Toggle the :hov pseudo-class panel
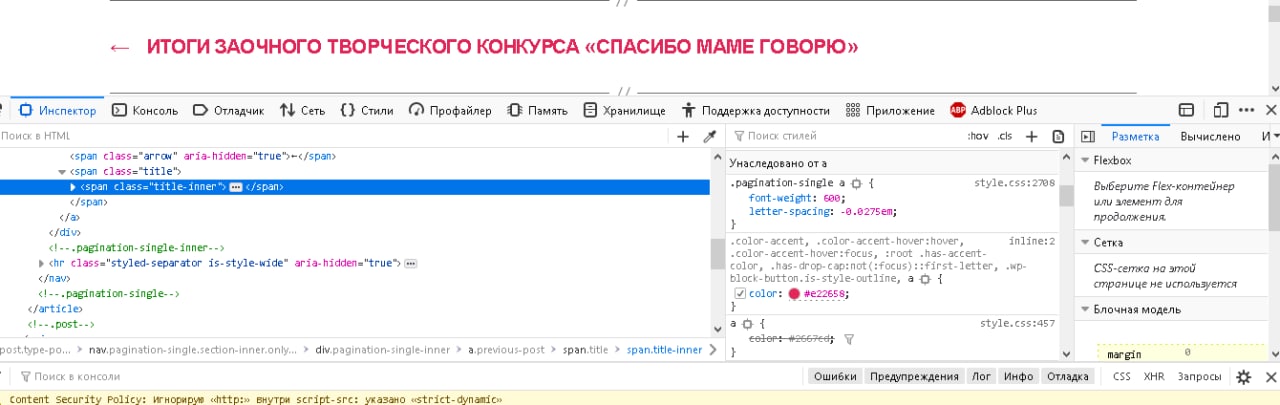 [x=978, y=136]
